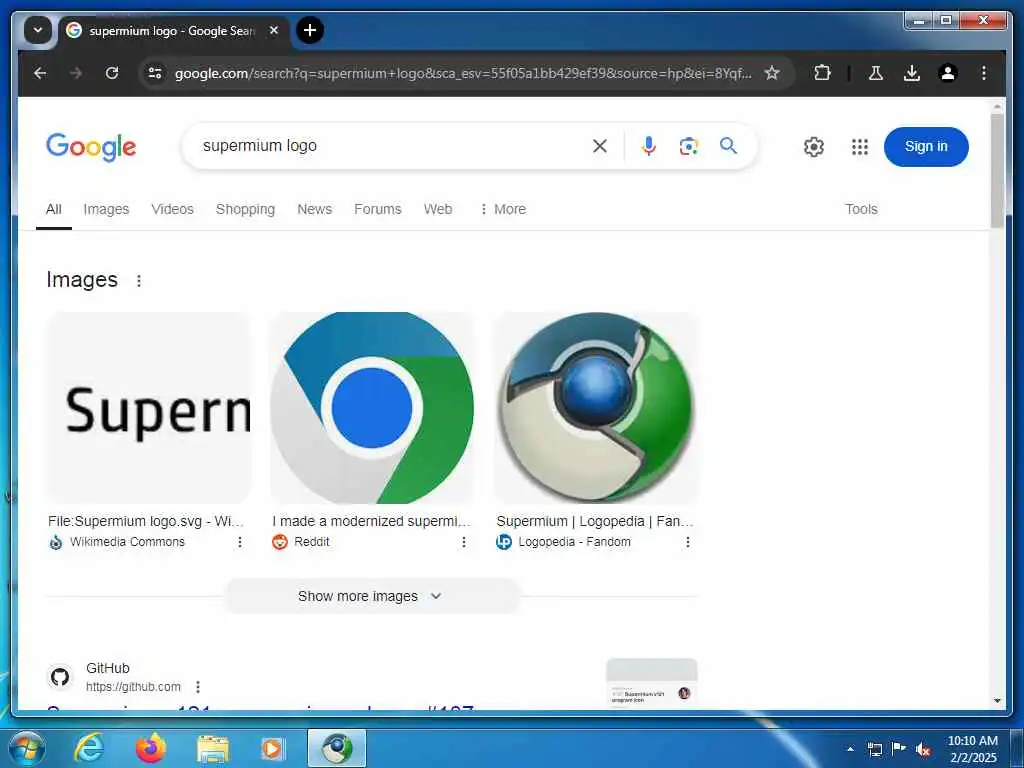Open Windows Explorer from taskbar

coord(213,748)
